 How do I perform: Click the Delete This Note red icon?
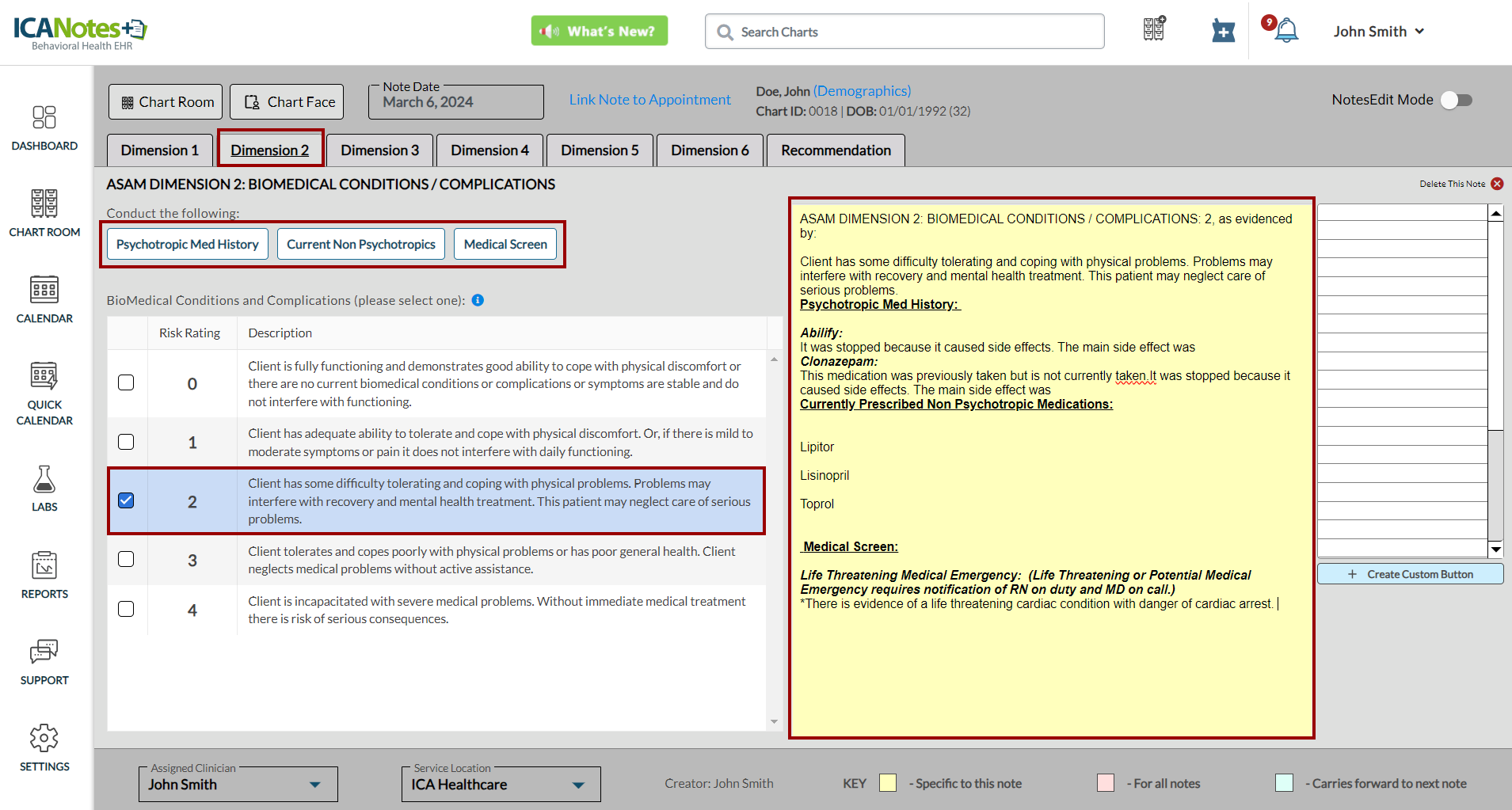coord(1497,184)
